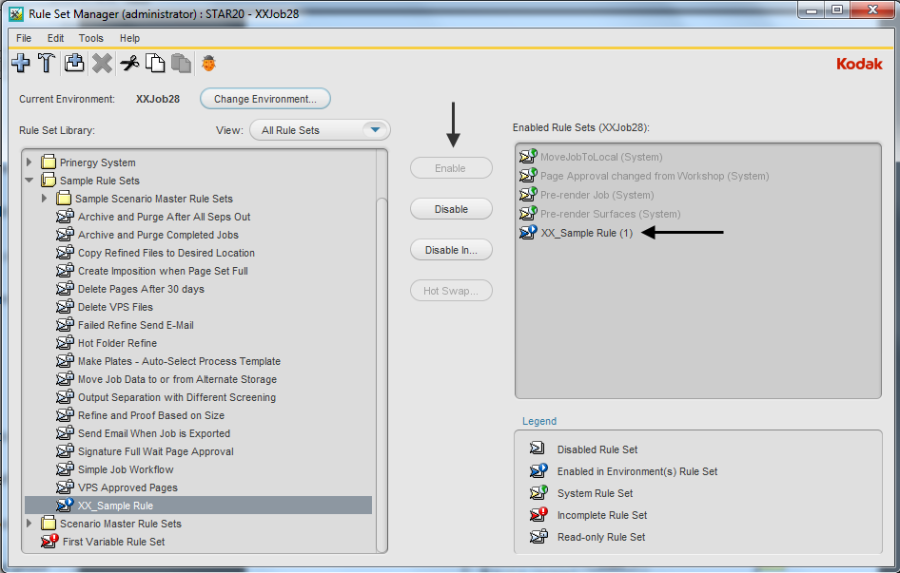
Task: Click the red incomplete icon of First Variable Rule Set
Action: (x=50, y=541)
